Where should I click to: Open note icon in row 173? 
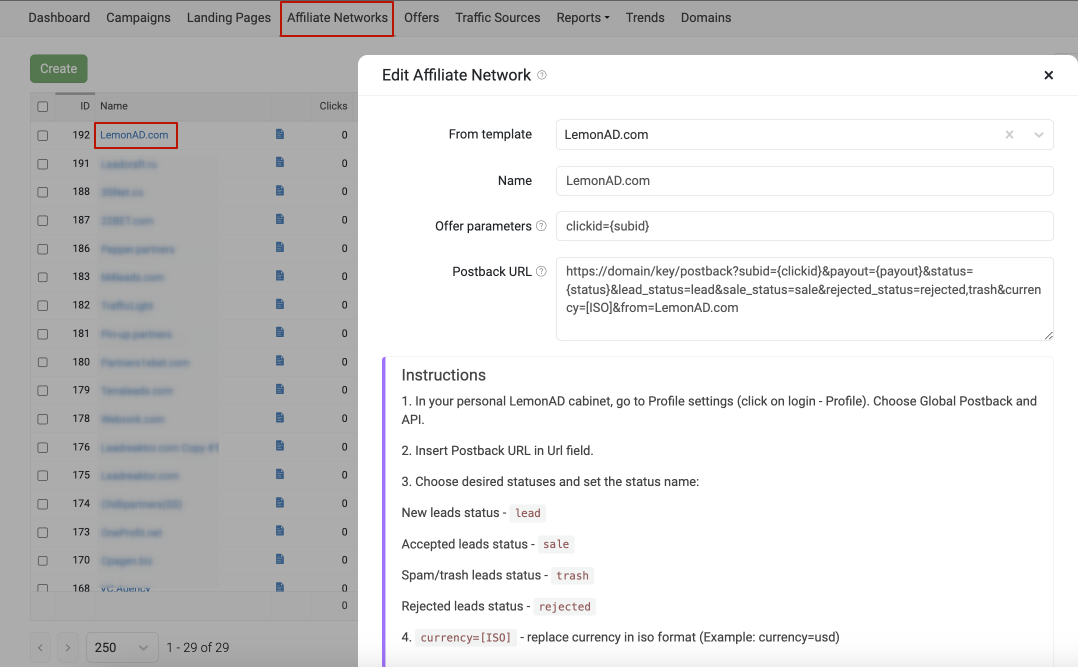click(280, 531)
